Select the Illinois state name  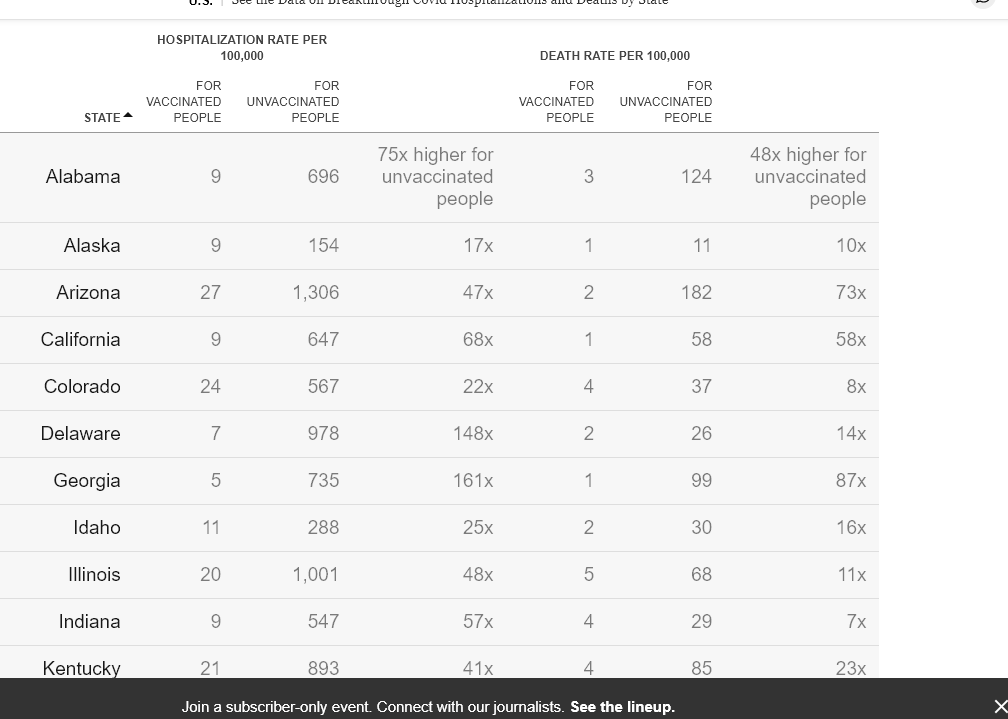(x=94, y=575)
